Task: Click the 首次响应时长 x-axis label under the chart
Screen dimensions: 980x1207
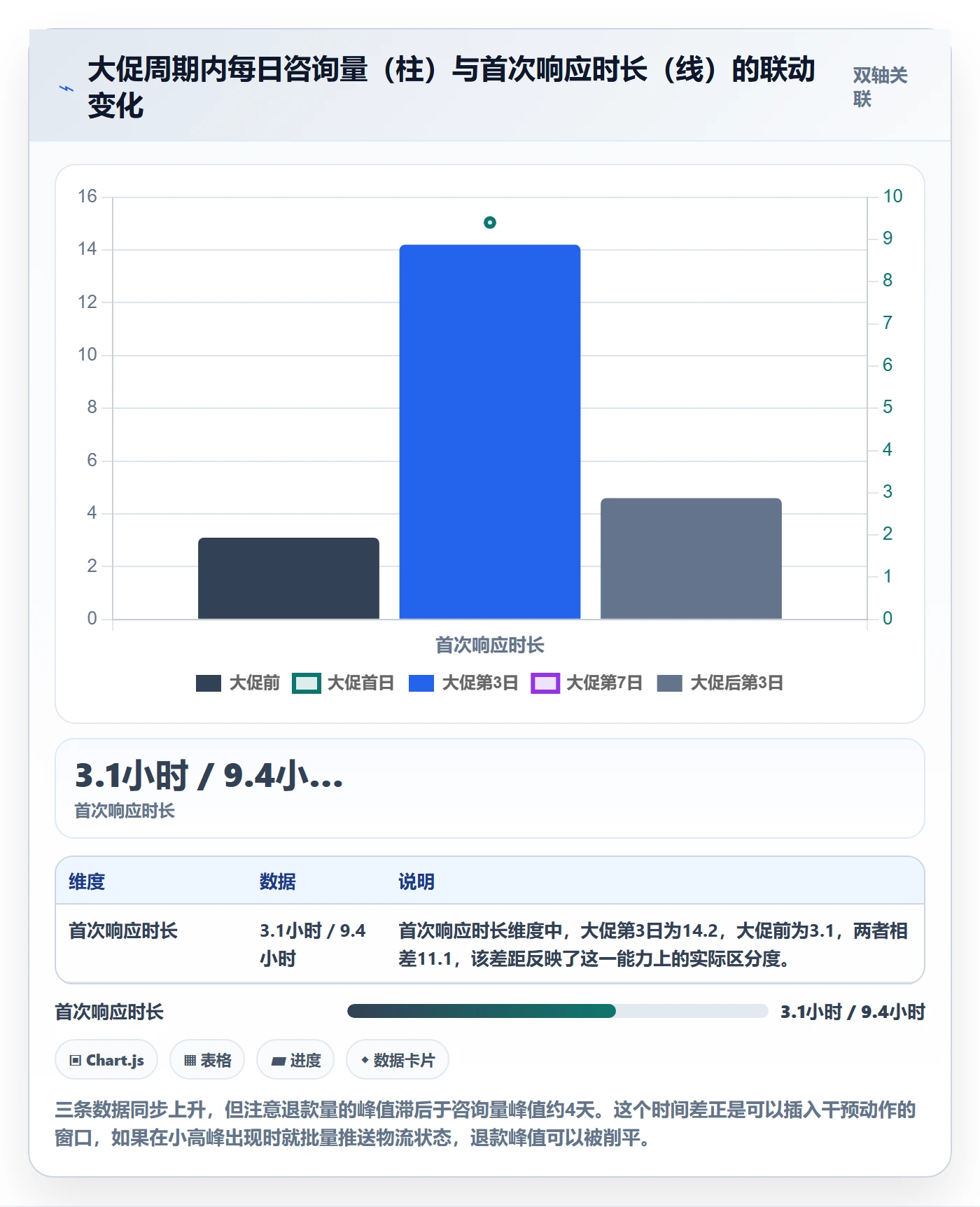Action: click(490, 646)
